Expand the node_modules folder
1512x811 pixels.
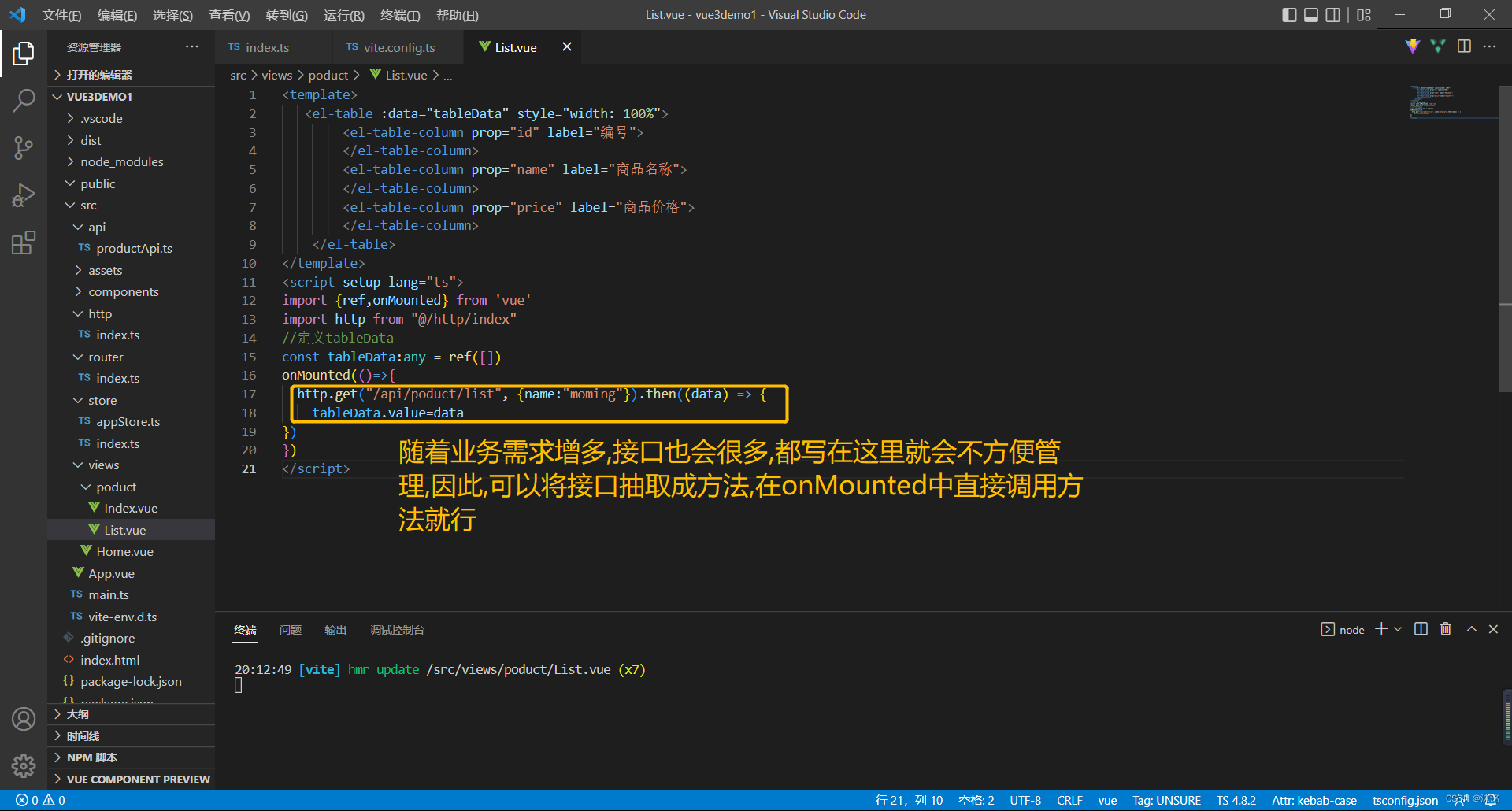coord(121,161)
